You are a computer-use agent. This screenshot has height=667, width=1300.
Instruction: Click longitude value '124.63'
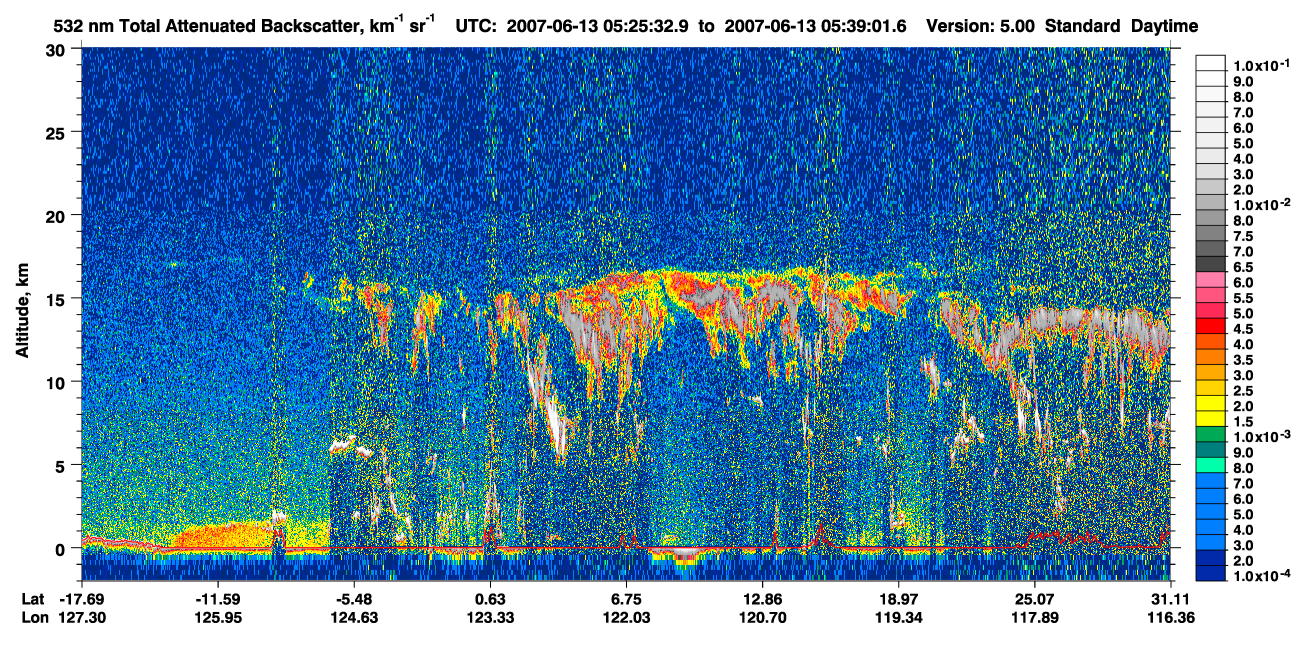pyautogui.click(x=354, y=618)
